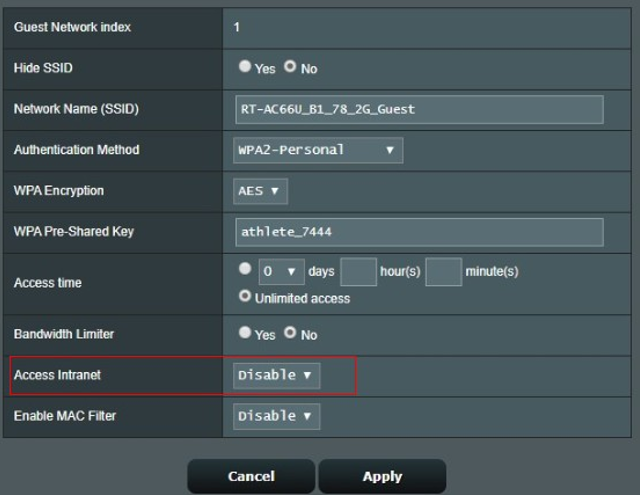Click the Authentication Method row label
640x495 pixels.
pyautogui.click(x=76, y=150)
